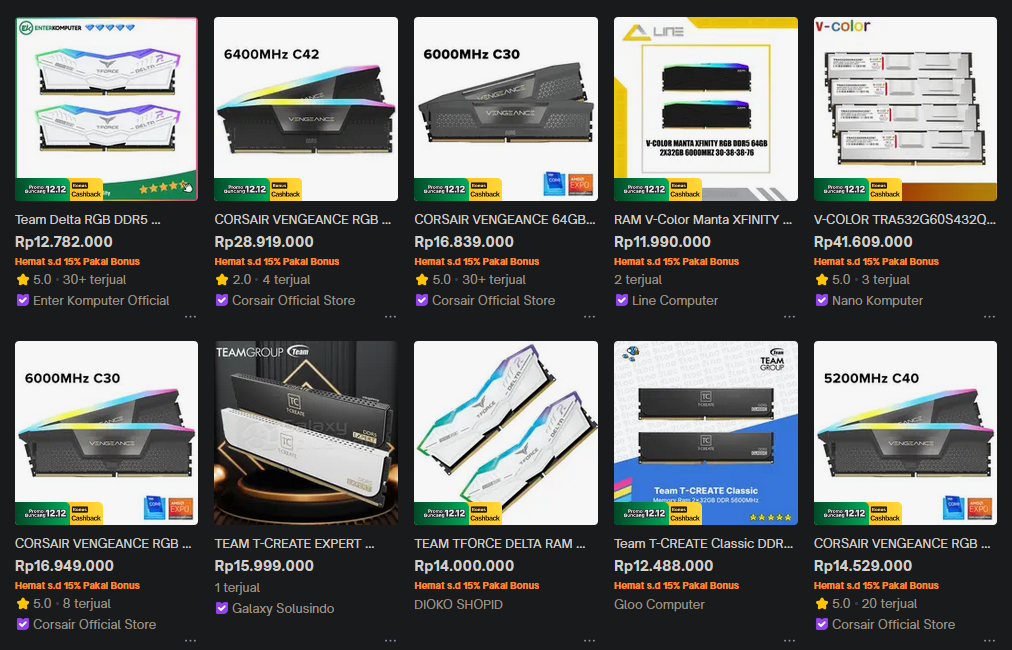The width and height of the screenshot is (1012, 650).
Task: Open the three-dot menu on the Team Delta RGB DDR5 card
Action: pyautogui.click(x=190, y=317)
